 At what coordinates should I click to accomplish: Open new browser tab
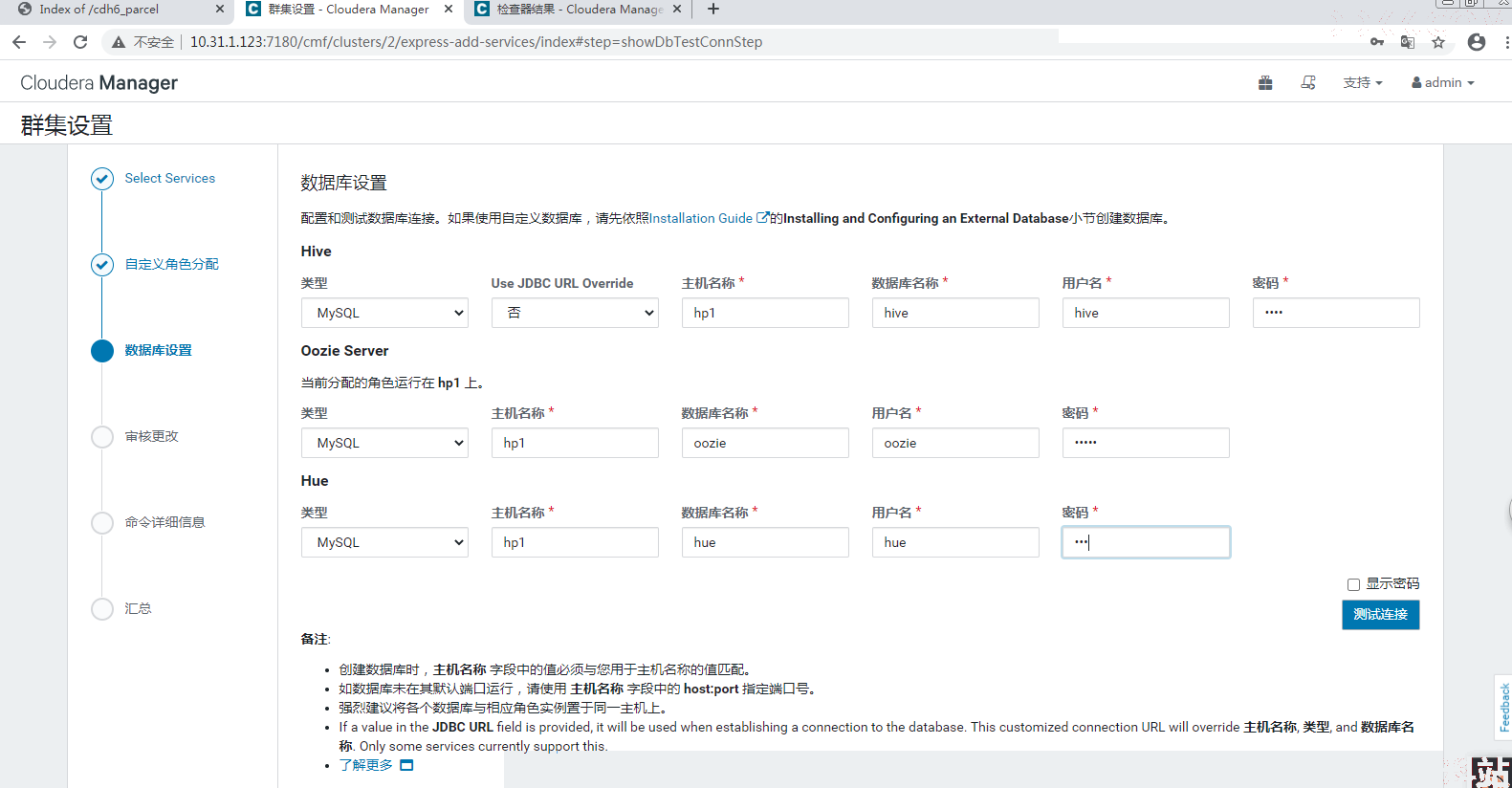click(x=712, y=10)
